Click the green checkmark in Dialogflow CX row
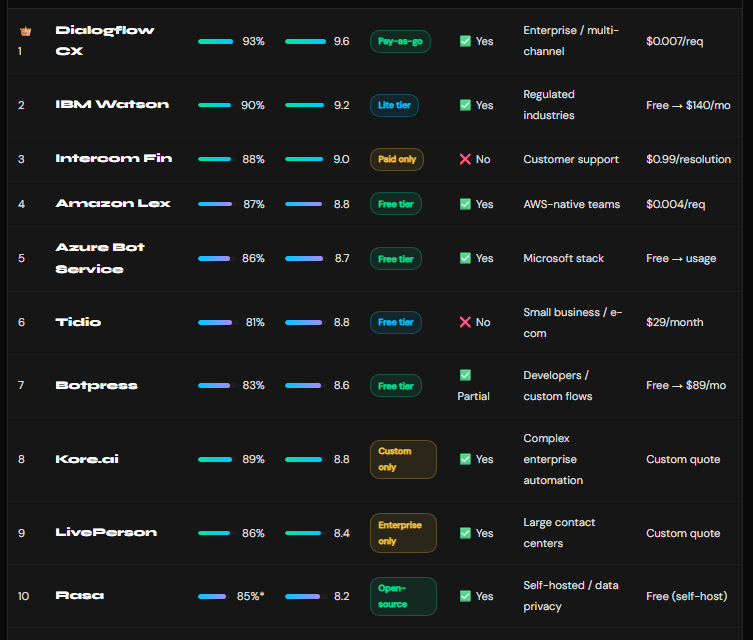The width and height of the screenshot is (753, 640). click(x=465, y=41)
